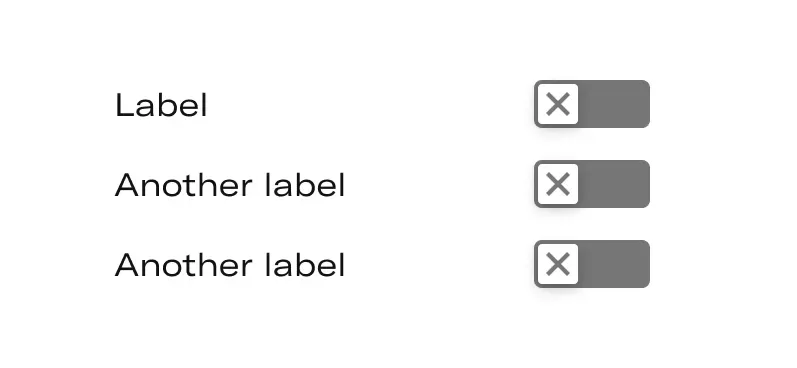Toggle the switch next to "Label"
Screen dimensions: 797x368
[592, 104]
